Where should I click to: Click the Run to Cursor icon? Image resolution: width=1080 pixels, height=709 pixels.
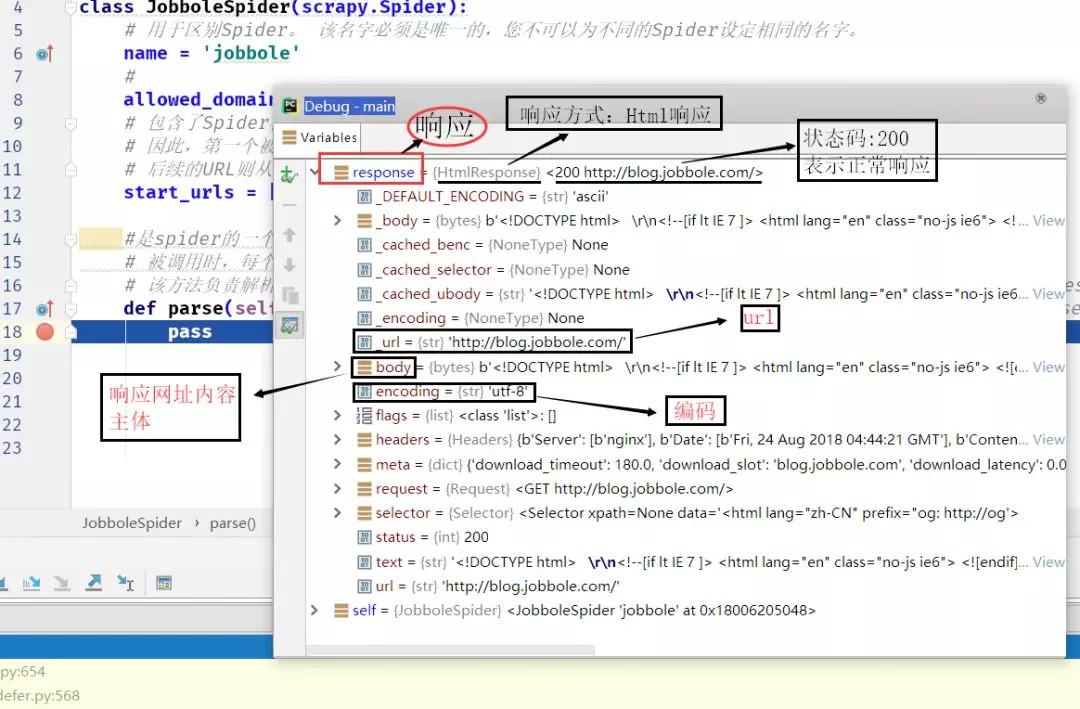(x=125, y=583)
